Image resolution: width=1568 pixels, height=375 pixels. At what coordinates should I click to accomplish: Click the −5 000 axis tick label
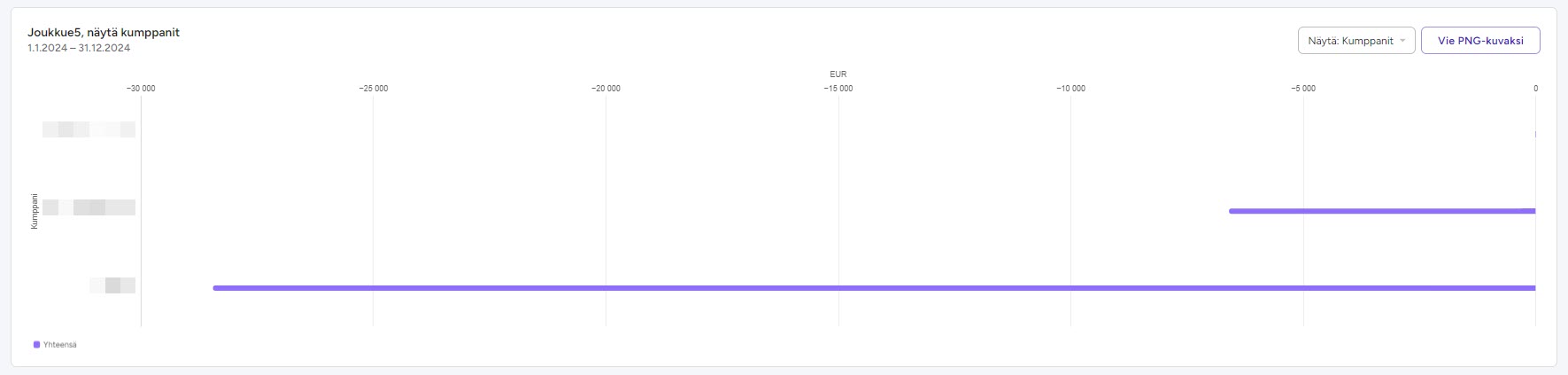click(1303, 89)
